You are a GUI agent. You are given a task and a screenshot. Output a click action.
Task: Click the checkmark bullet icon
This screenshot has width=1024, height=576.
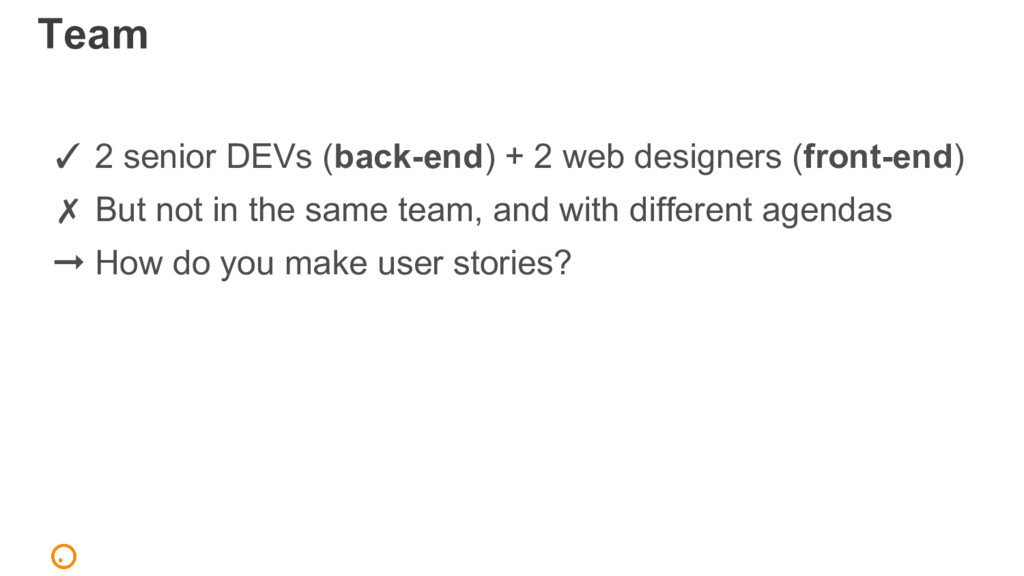67,157
